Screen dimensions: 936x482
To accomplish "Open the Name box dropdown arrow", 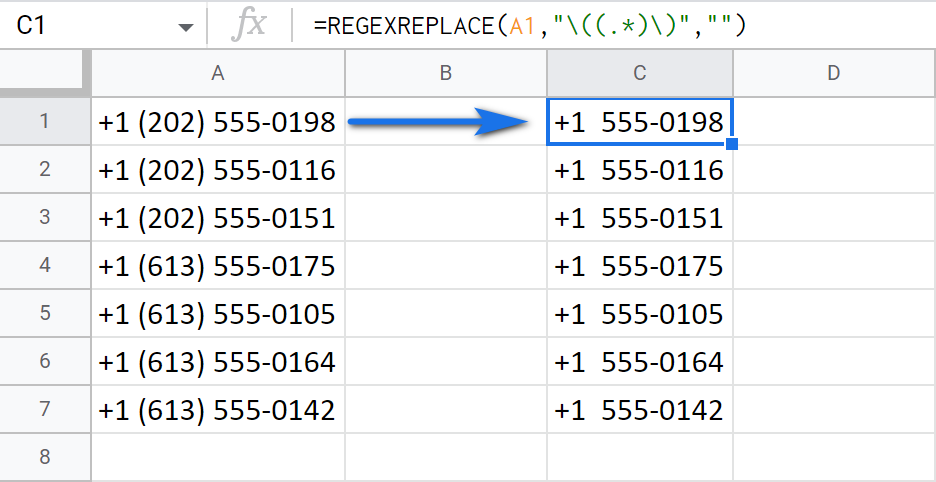I will pos(186,27).
